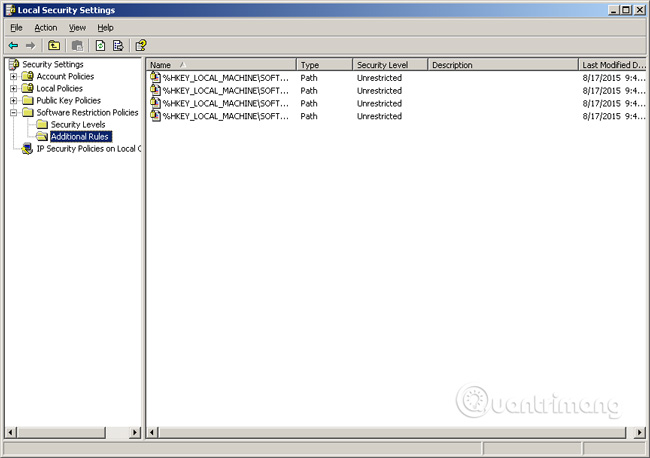The width and height of the screenshot is (650, 458).
Task: Open the Help menu
Action: click(x=105, y=28)
